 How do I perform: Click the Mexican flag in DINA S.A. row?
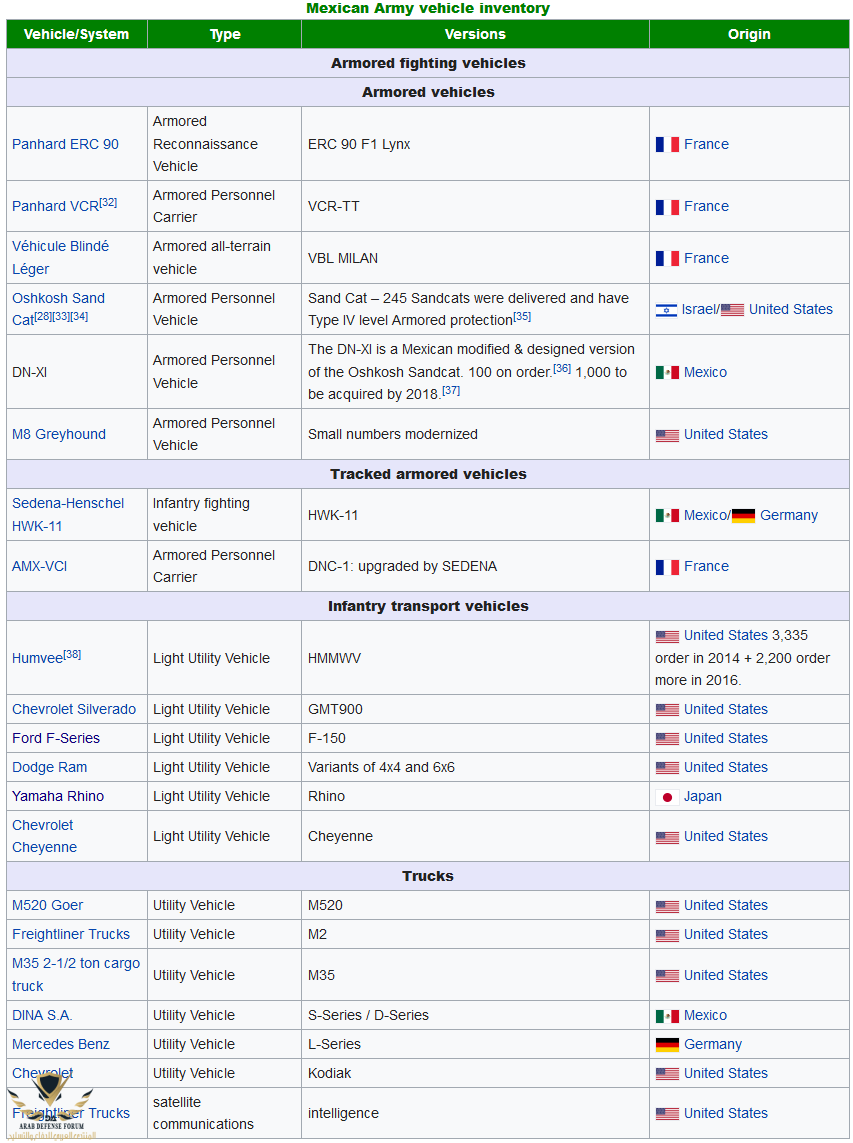(667, 1015)
